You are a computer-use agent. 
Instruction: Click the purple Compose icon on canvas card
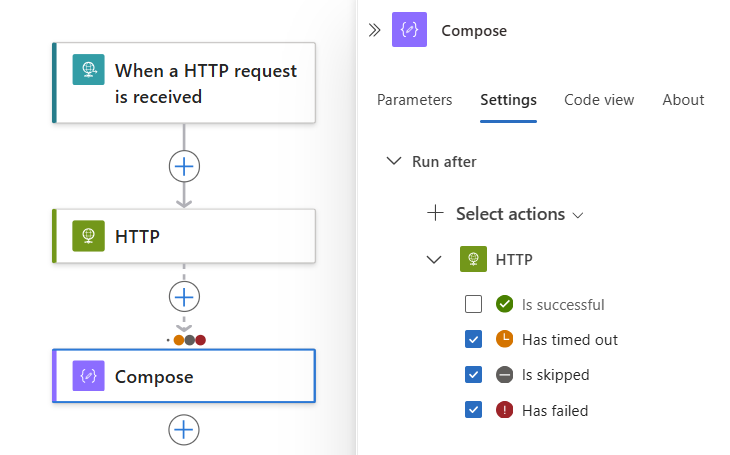point(88,376)
